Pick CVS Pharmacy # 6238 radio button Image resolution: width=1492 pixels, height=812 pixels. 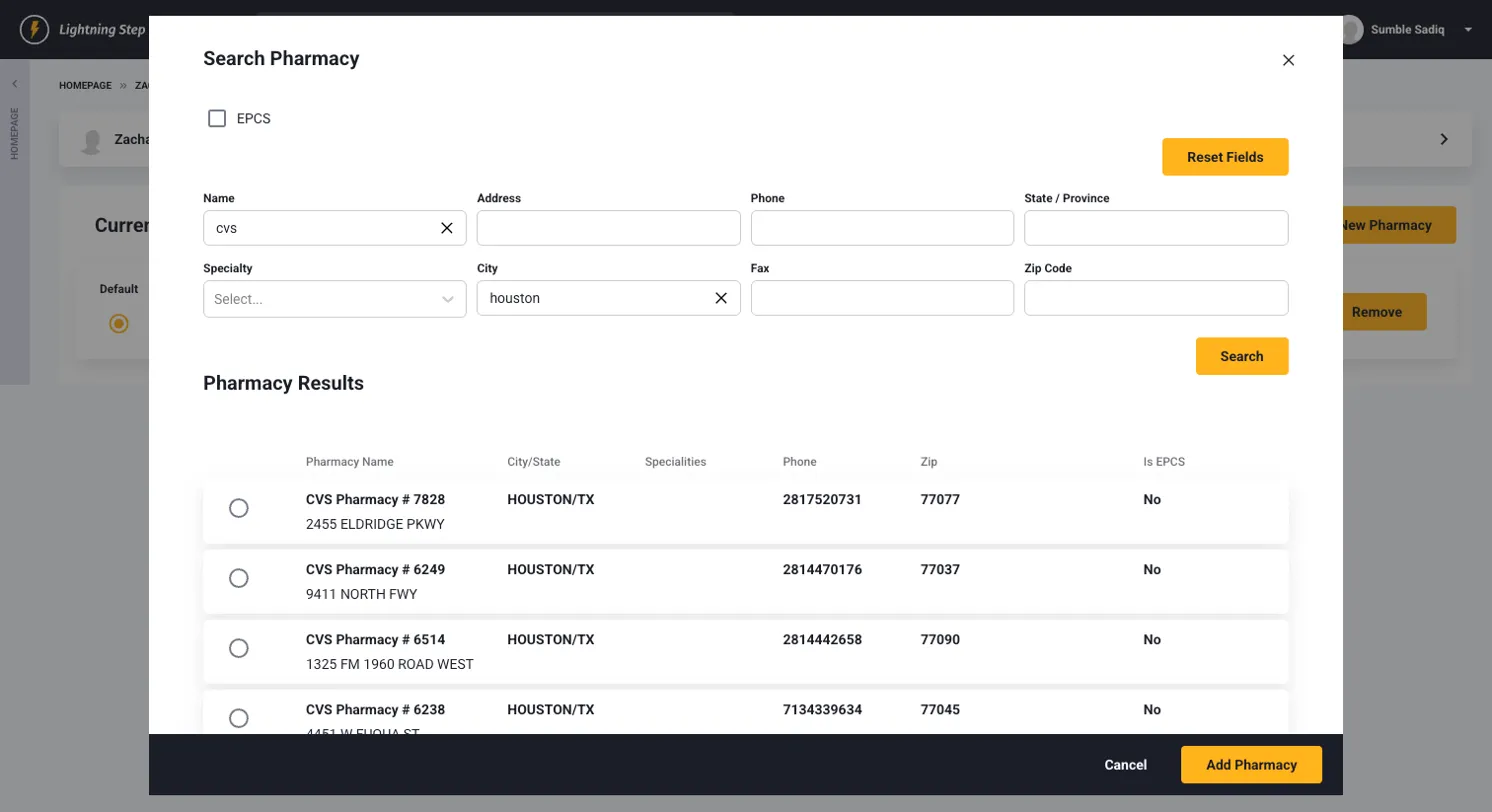coord(239,718)
